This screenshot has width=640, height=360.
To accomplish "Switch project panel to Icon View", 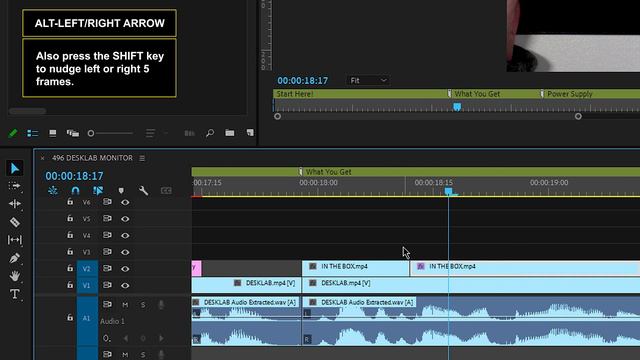I will tap(53, 133).
